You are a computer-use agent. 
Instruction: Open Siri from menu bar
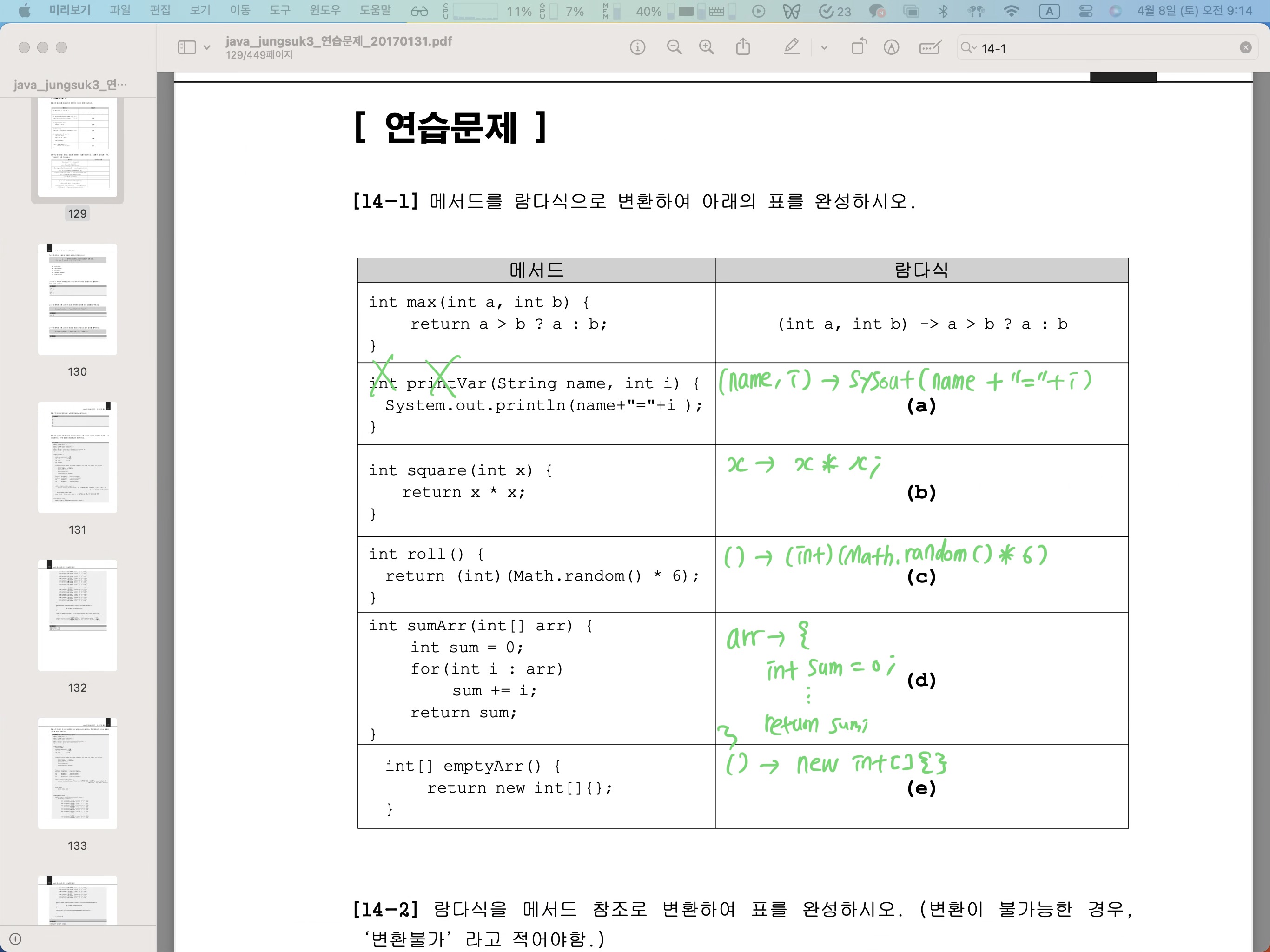[1115, 11]
